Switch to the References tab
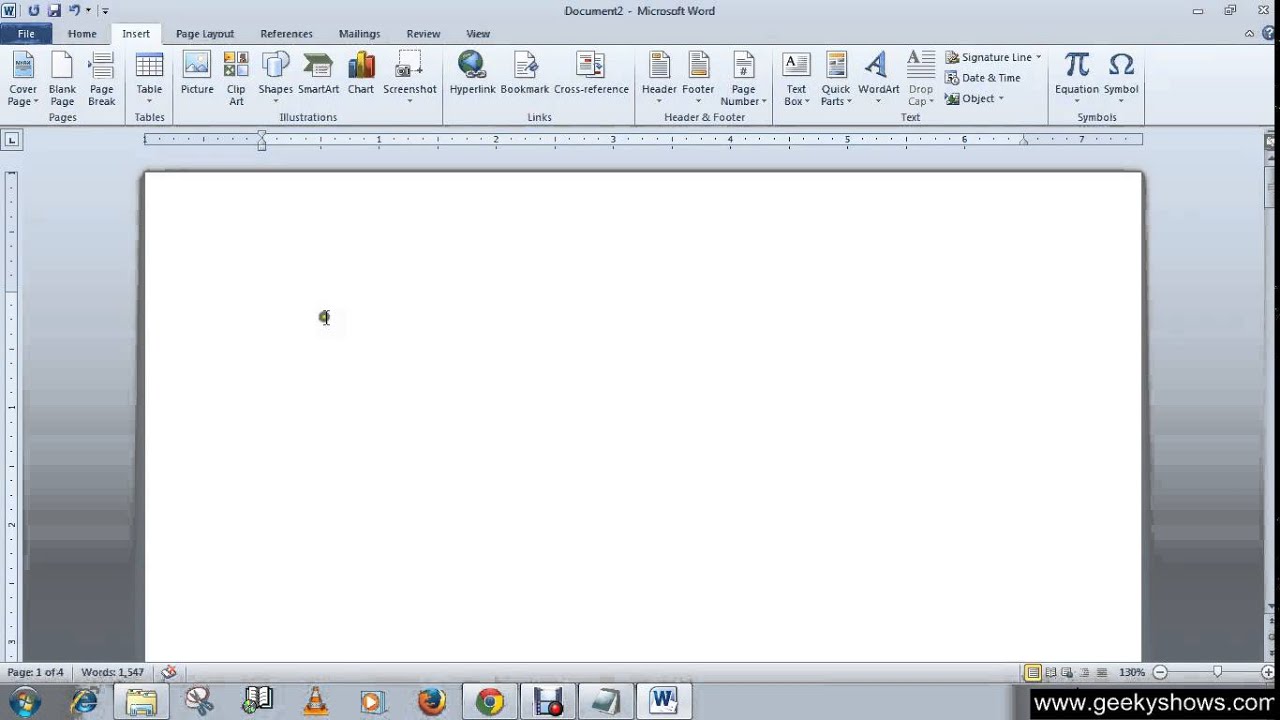1280x720 pixels. click(x=286, y=34)
